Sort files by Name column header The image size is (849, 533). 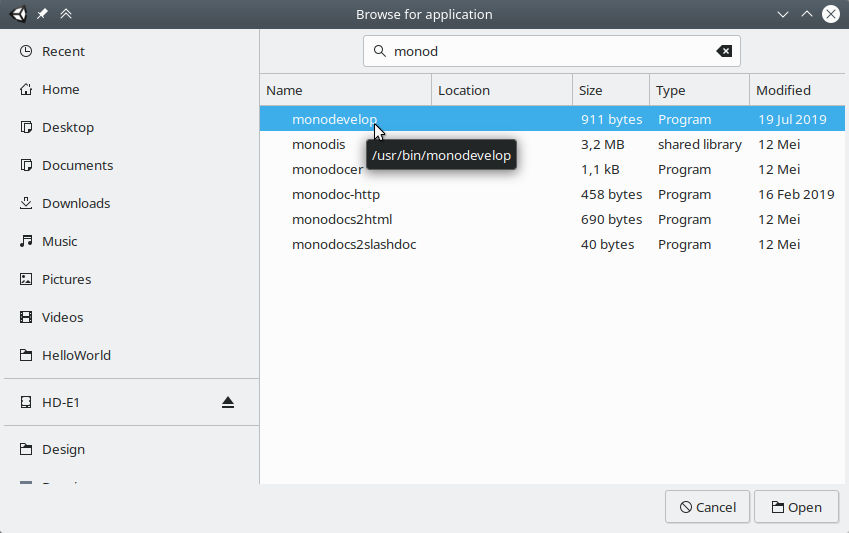pos(345,90)
